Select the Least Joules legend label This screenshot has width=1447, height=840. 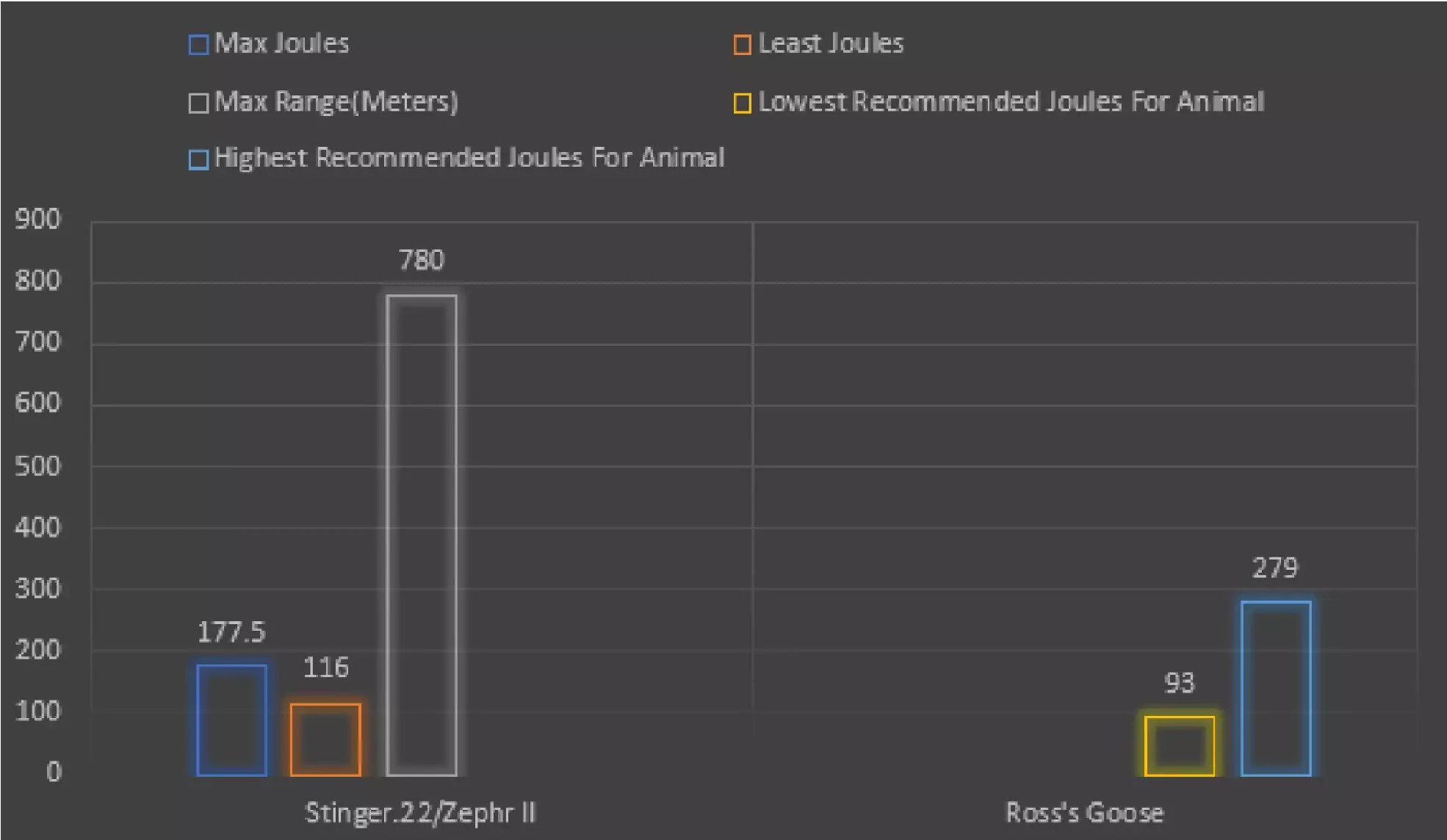(x=831, y=43)
